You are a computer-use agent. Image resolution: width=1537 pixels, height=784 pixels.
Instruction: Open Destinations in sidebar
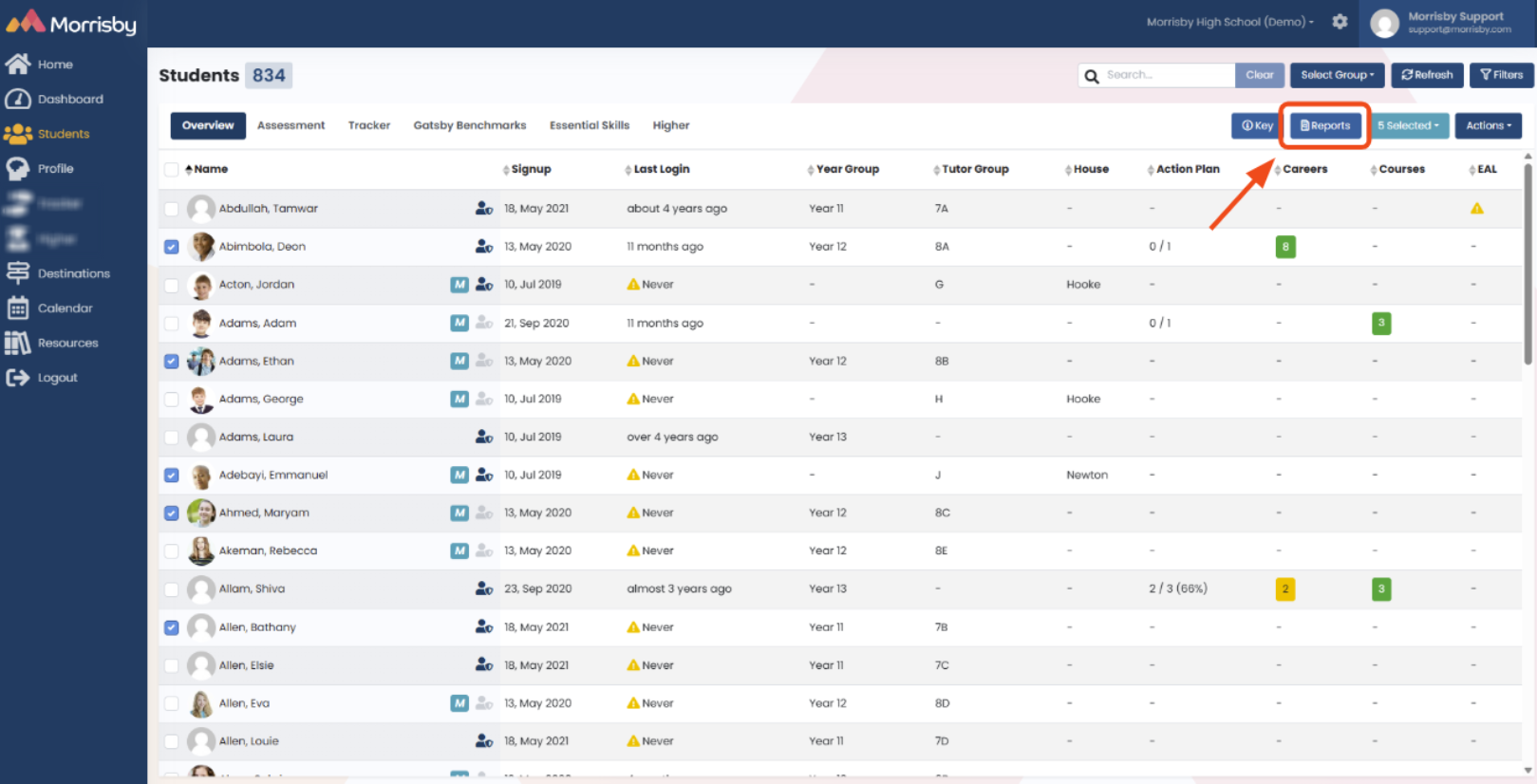point(58,273)
